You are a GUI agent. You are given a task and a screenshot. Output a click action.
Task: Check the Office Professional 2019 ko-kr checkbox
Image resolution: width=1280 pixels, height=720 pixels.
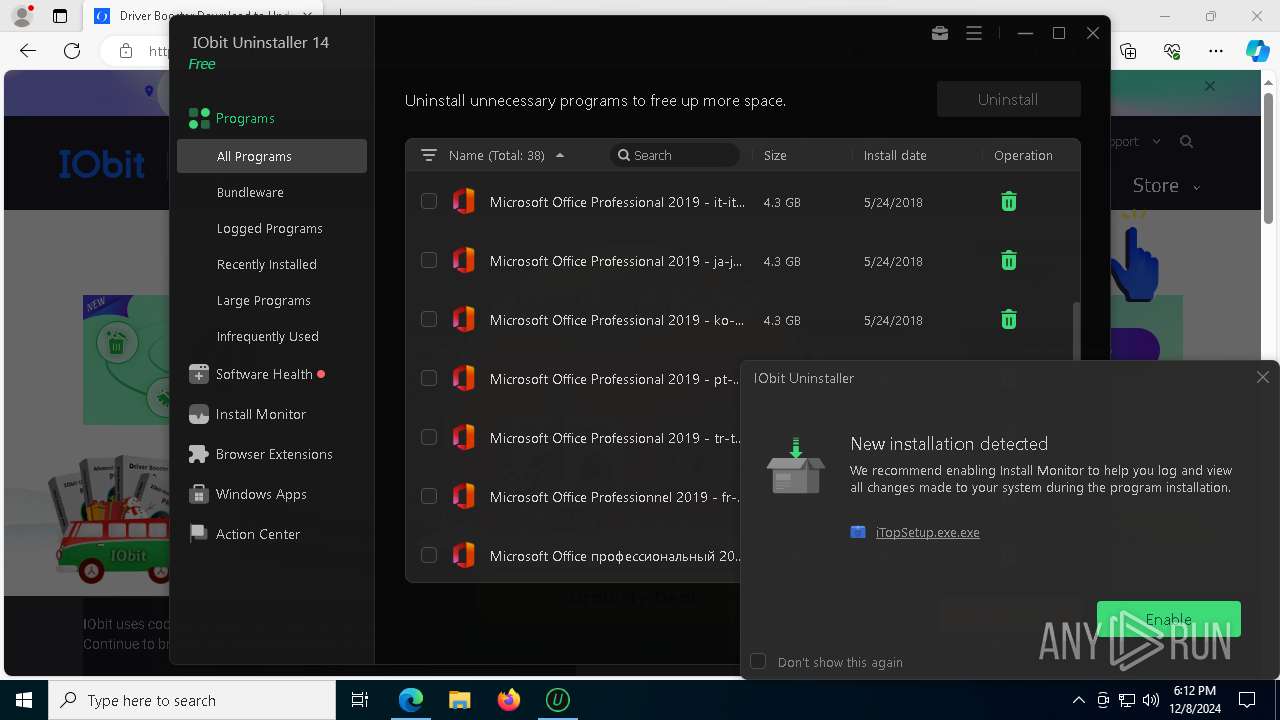tap(429, 319)
